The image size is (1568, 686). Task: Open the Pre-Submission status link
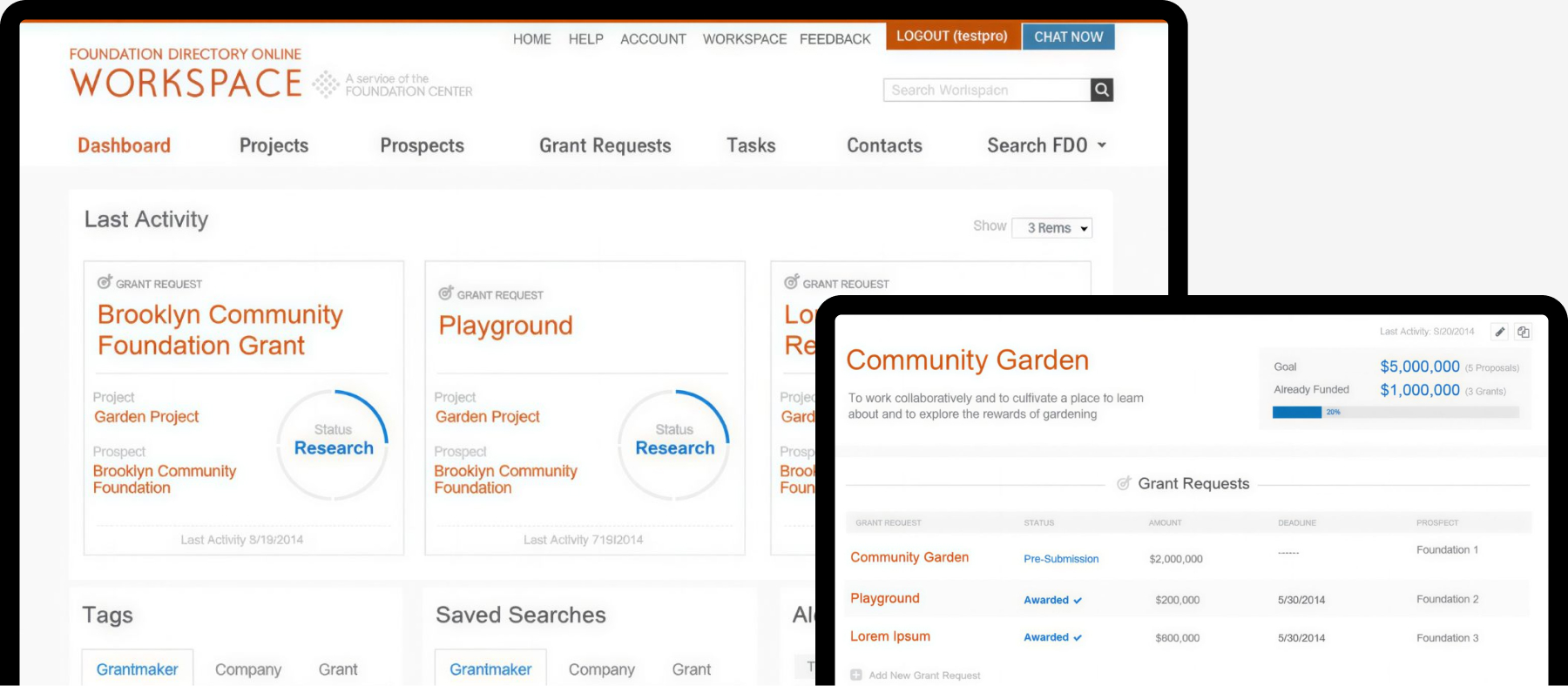point(1061,559)
